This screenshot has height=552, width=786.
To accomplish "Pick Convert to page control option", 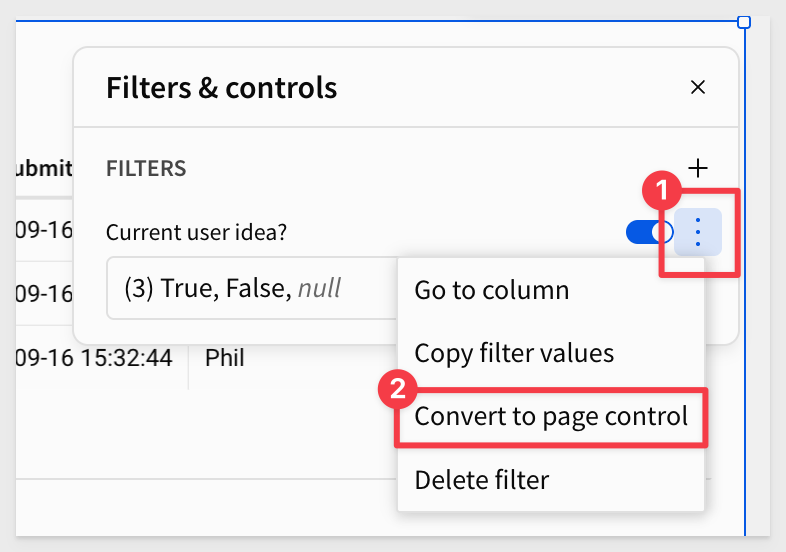I will coord(551,417).
